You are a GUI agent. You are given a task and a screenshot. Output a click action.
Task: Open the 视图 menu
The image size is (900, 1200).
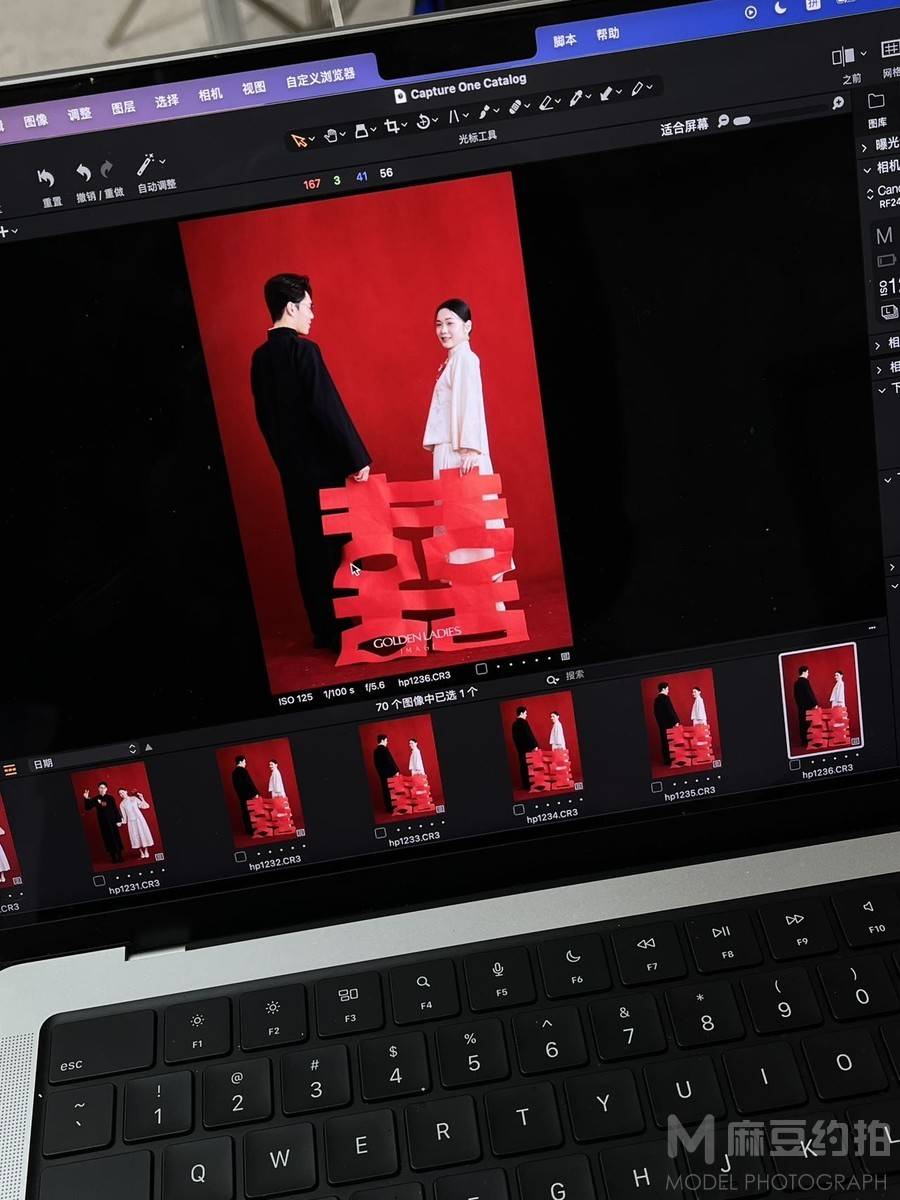tap(253, 87)
